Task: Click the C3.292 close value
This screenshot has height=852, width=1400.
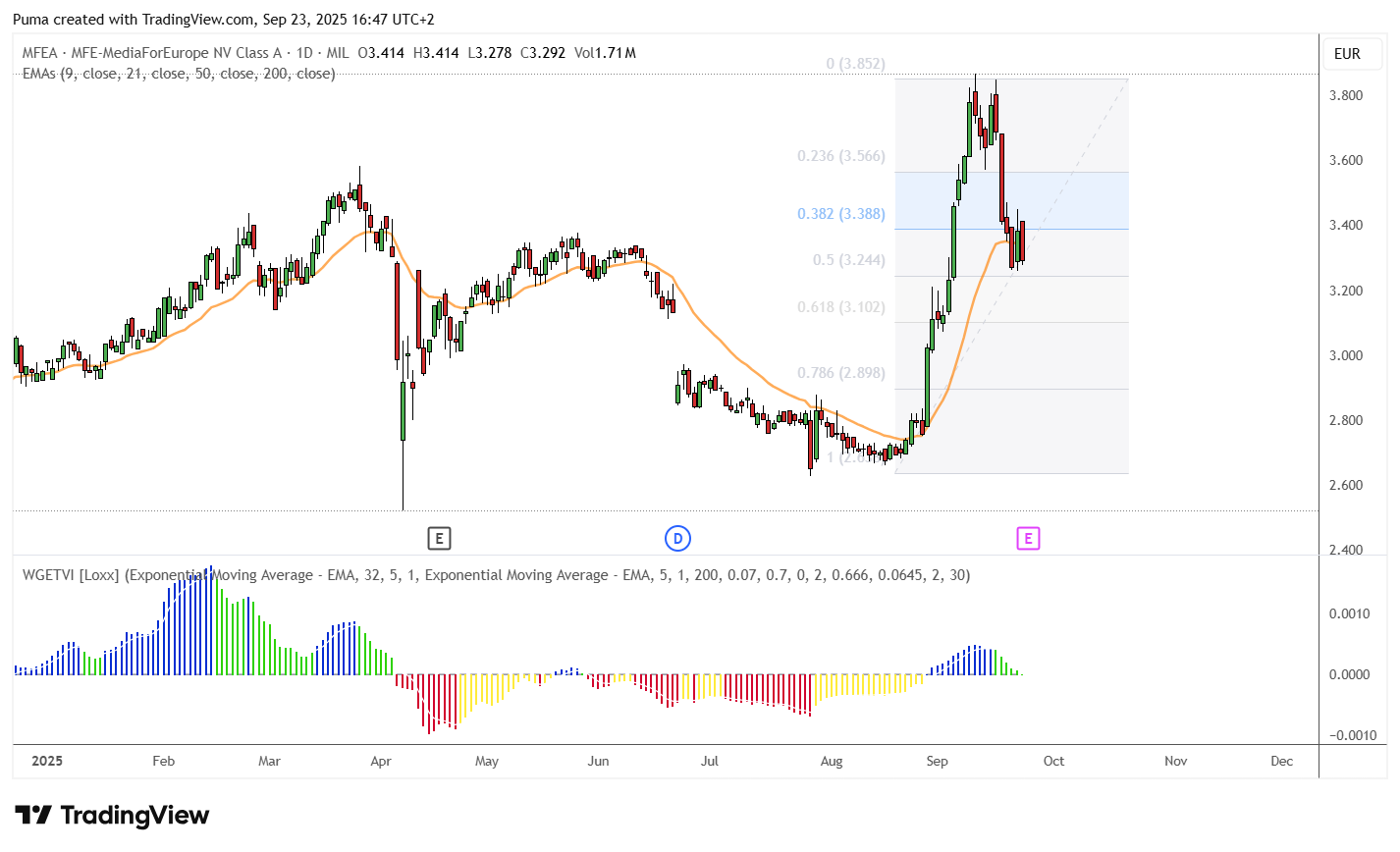Action: click(x=543, y=53)
